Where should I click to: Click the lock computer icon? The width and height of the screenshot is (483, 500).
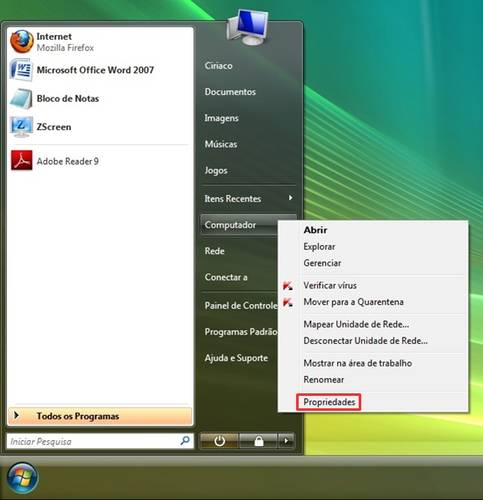259,441
